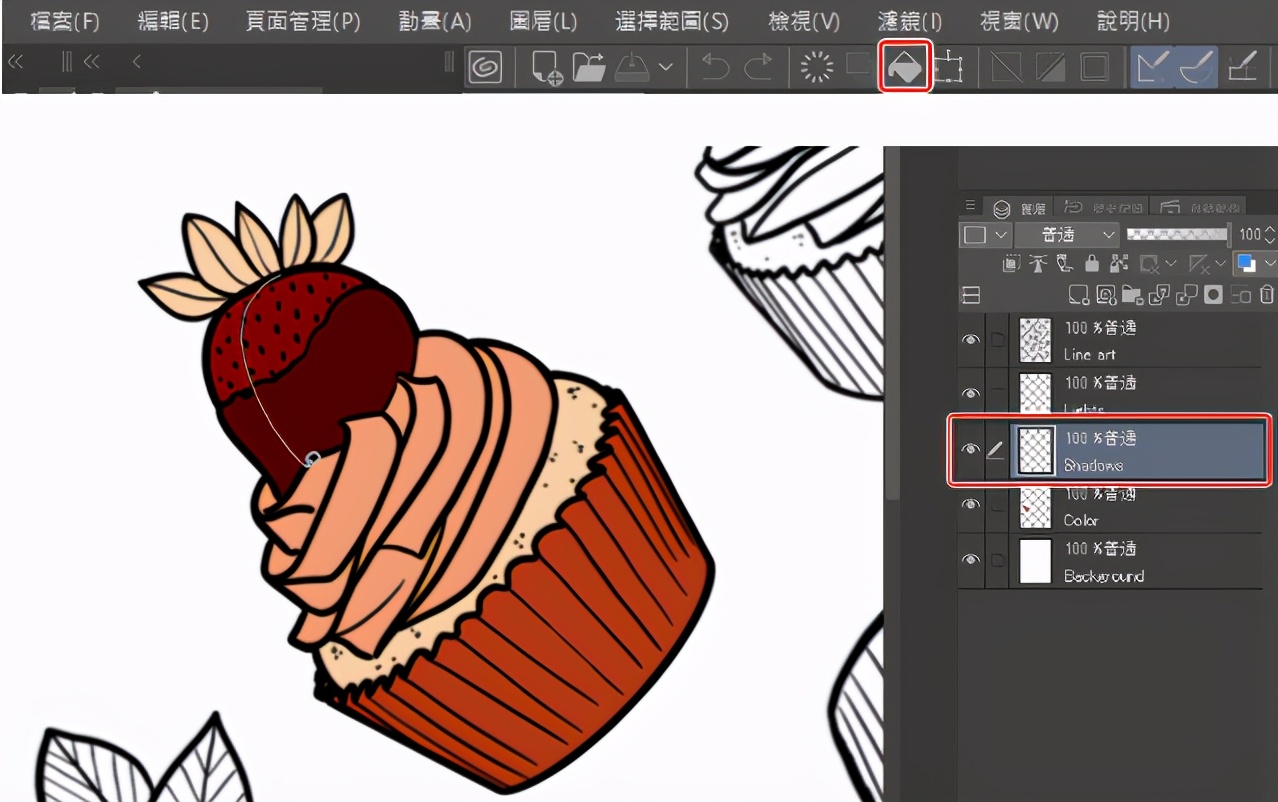Click the New document icon

coord(546,67)
